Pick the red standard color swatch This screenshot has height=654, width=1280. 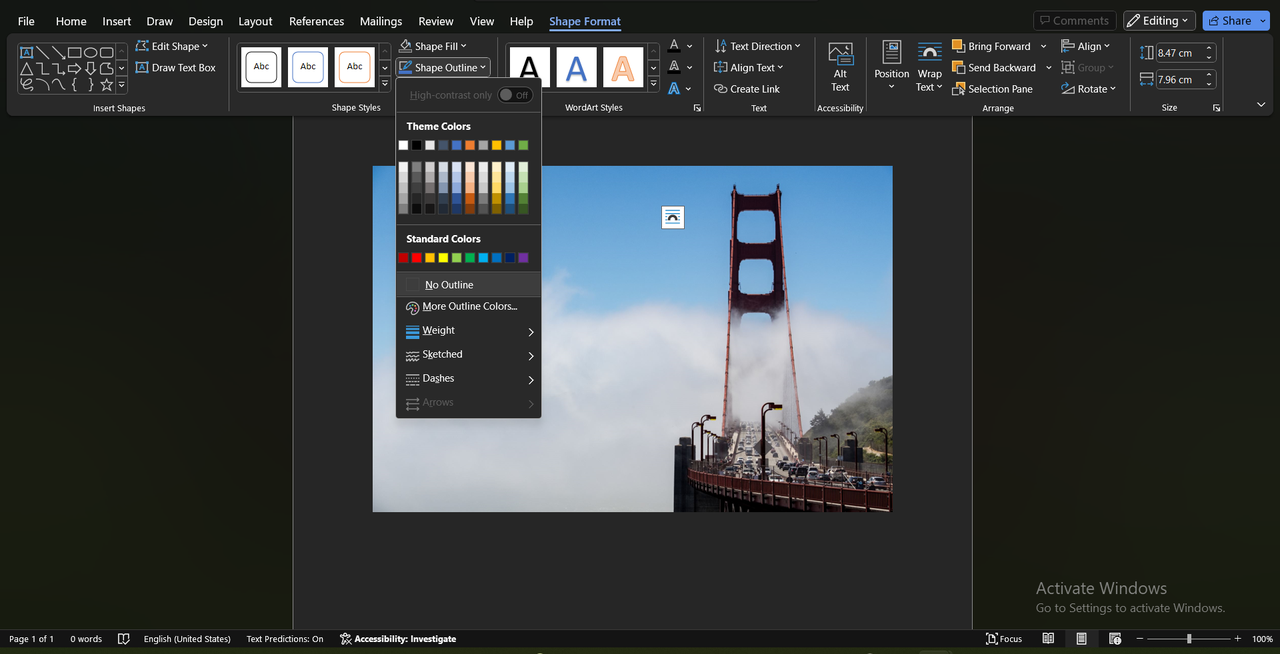[416, 258]
